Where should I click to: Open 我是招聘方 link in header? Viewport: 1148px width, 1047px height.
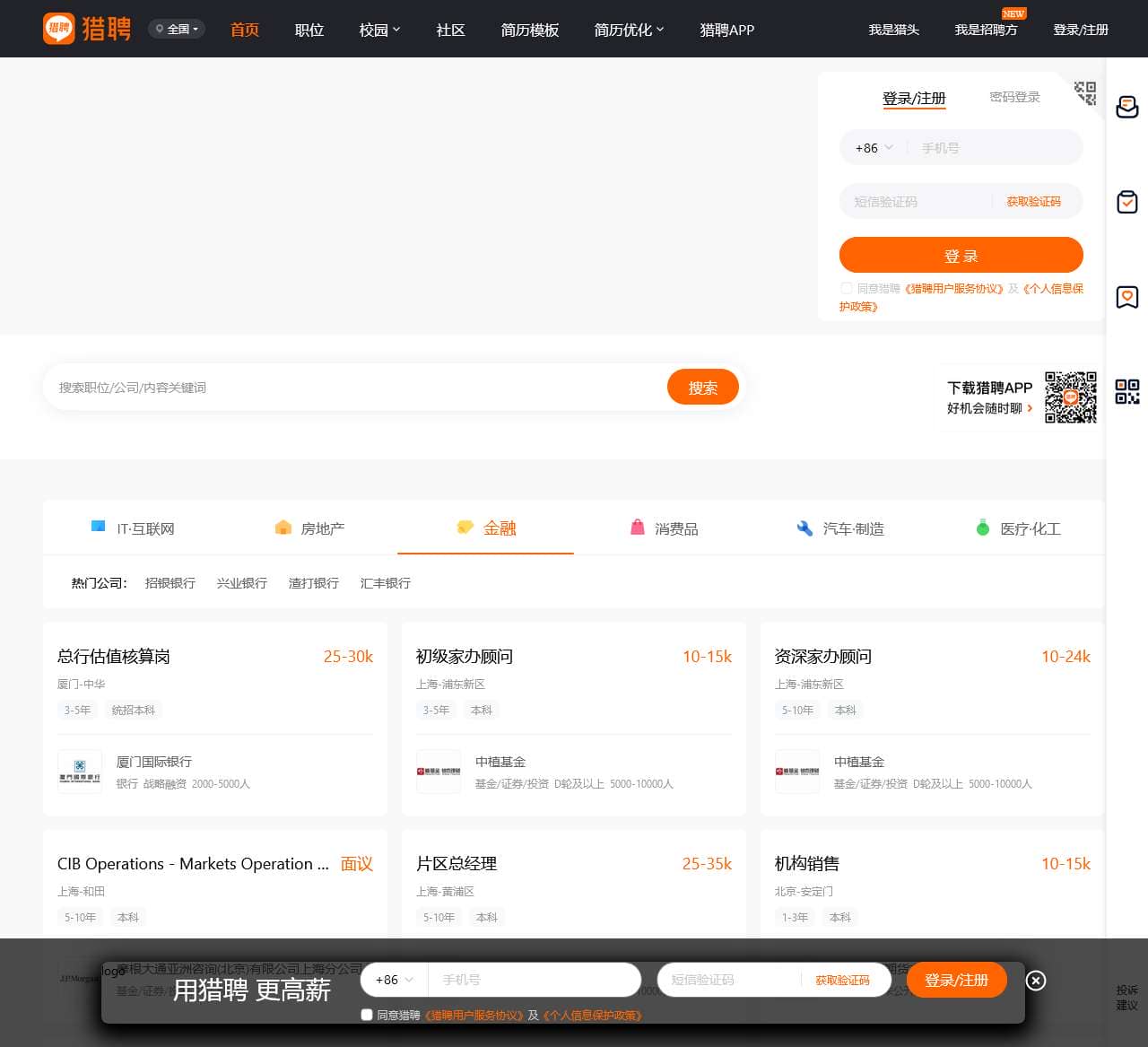pos(987,30)
